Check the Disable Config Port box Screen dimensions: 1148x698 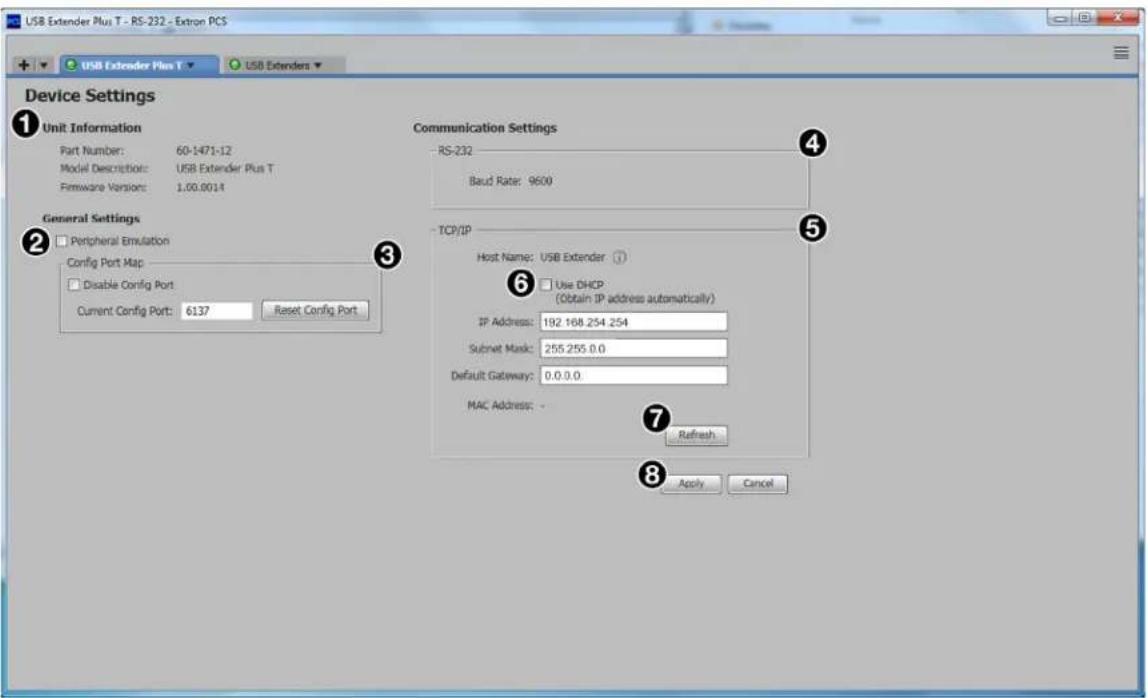73,285
